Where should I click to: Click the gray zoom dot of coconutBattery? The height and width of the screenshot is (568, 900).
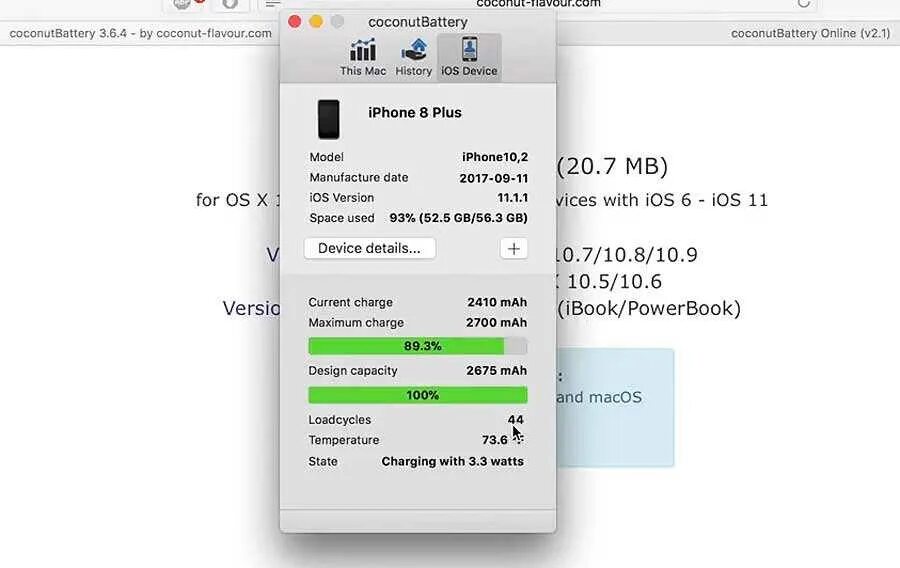click(338, 22)
